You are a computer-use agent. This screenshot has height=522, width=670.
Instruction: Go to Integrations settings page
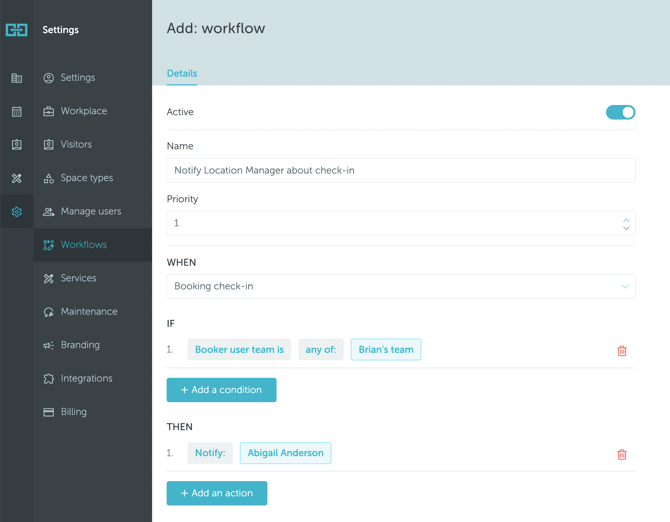tap(86, 378)
